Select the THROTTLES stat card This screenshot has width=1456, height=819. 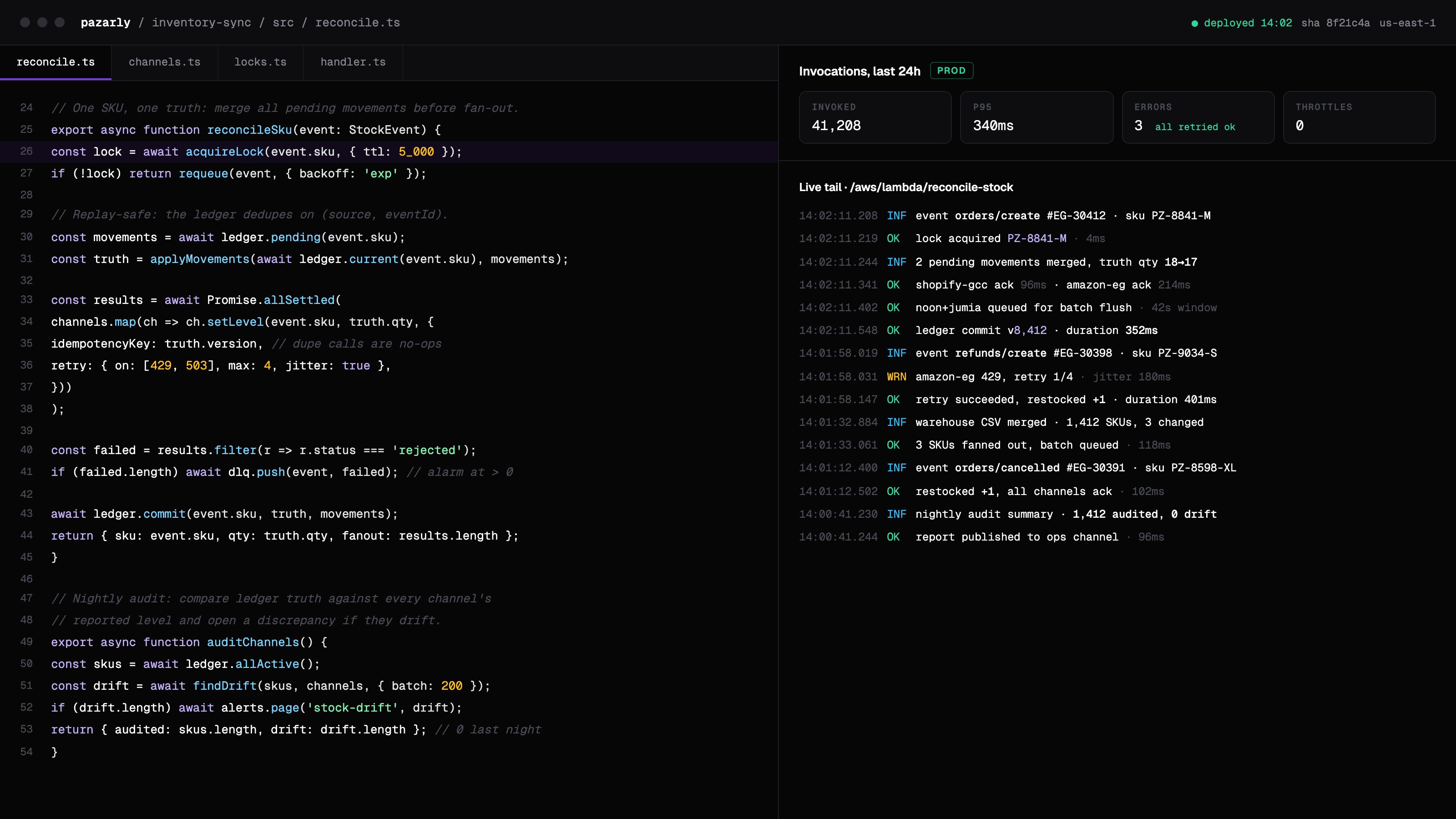[x=1360, y=117]
